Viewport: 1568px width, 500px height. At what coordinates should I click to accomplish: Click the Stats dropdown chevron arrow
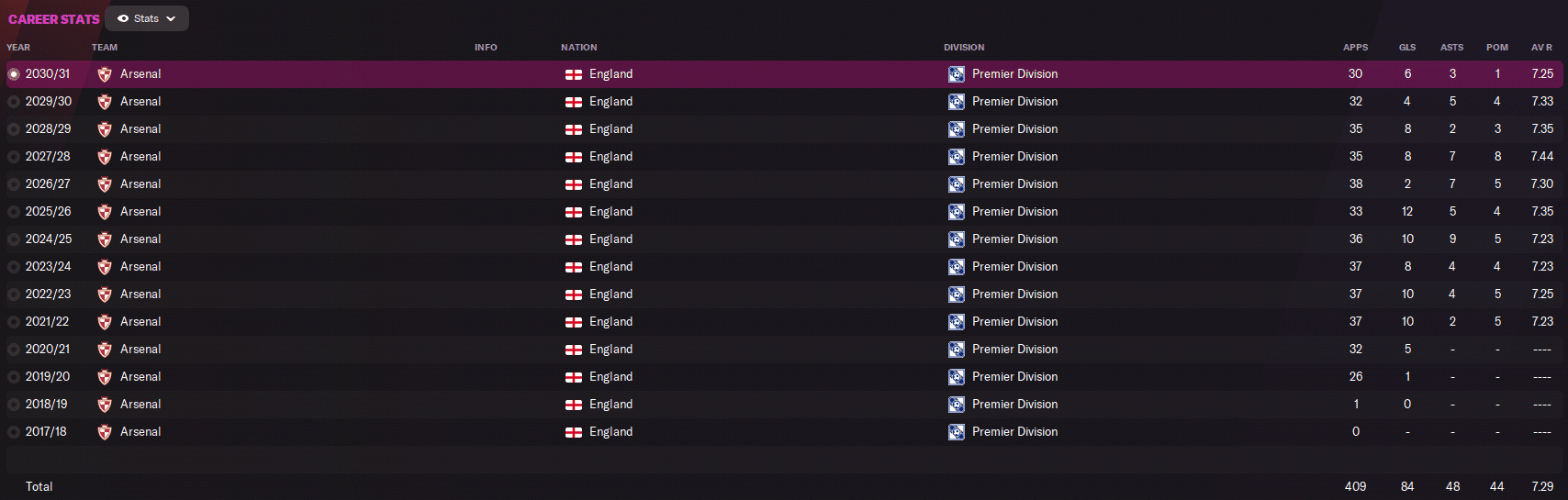click(171, 18)
